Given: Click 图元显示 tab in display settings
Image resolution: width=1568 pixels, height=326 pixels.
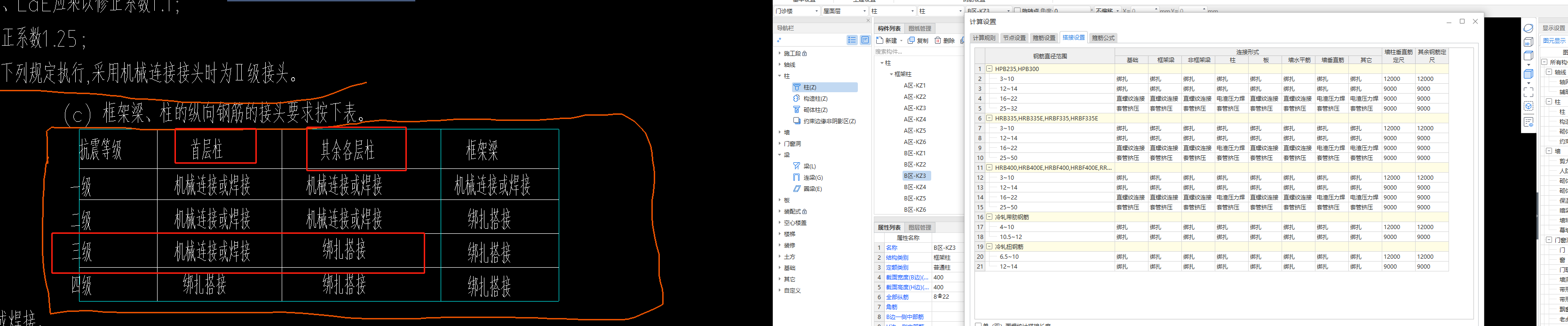Looking at the screenshot, I should coord(1554,41).
